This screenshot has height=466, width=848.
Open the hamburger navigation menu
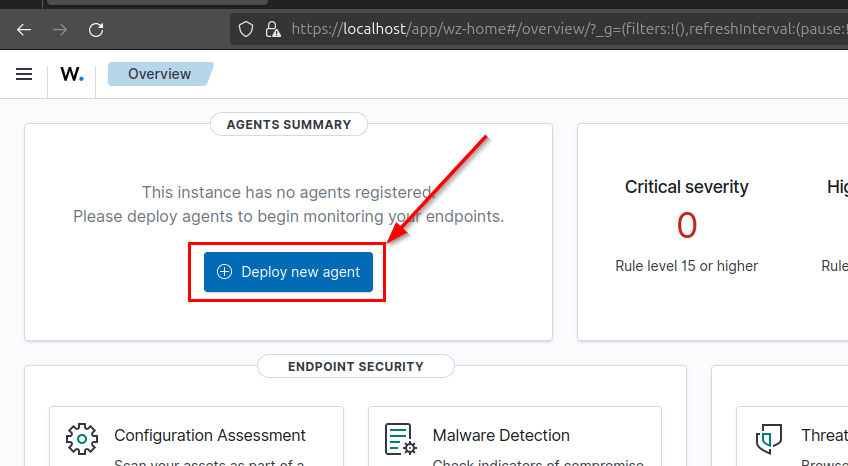click(24, 74)
